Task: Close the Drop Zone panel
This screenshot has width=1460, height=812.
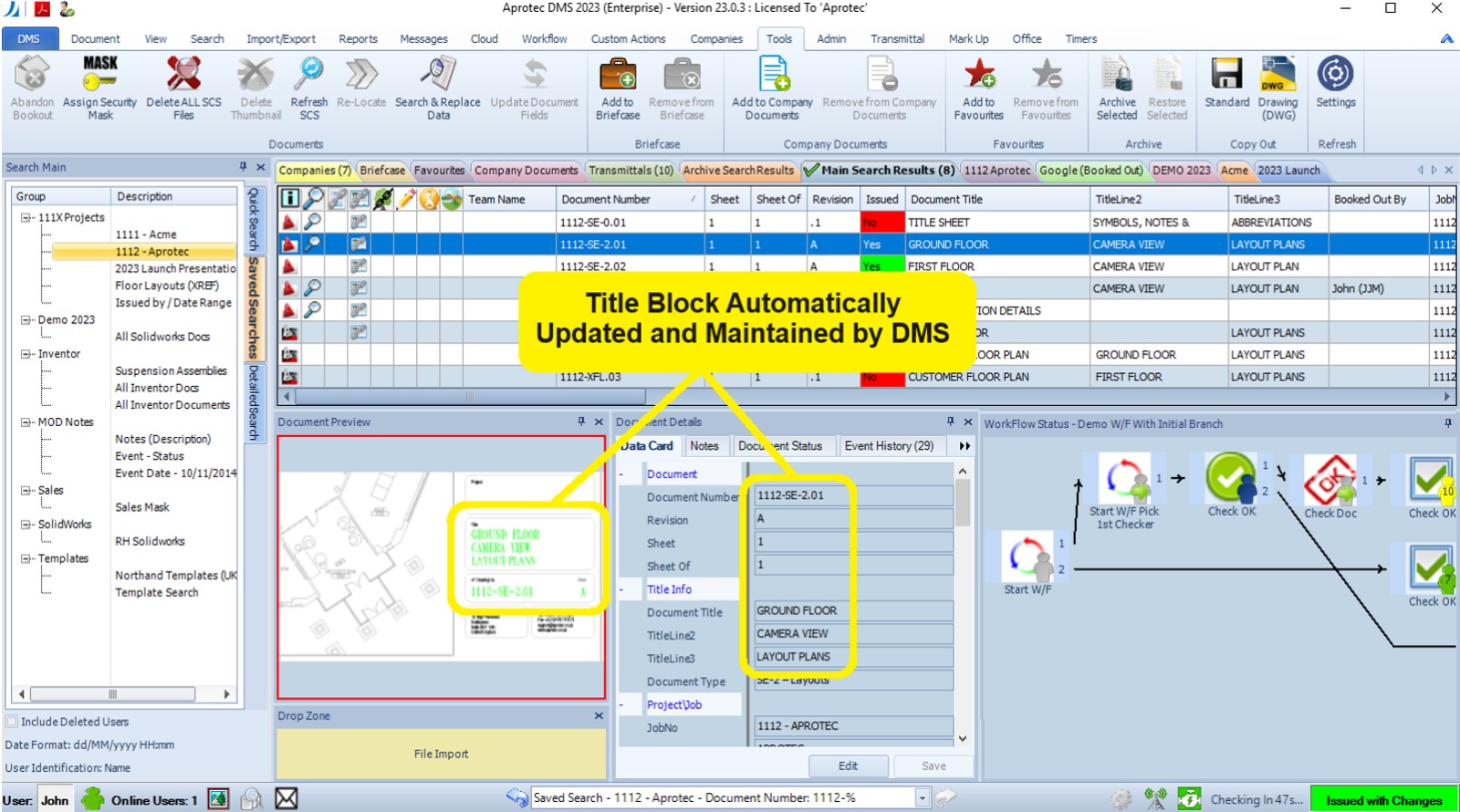Action: [x=599, y=715]
